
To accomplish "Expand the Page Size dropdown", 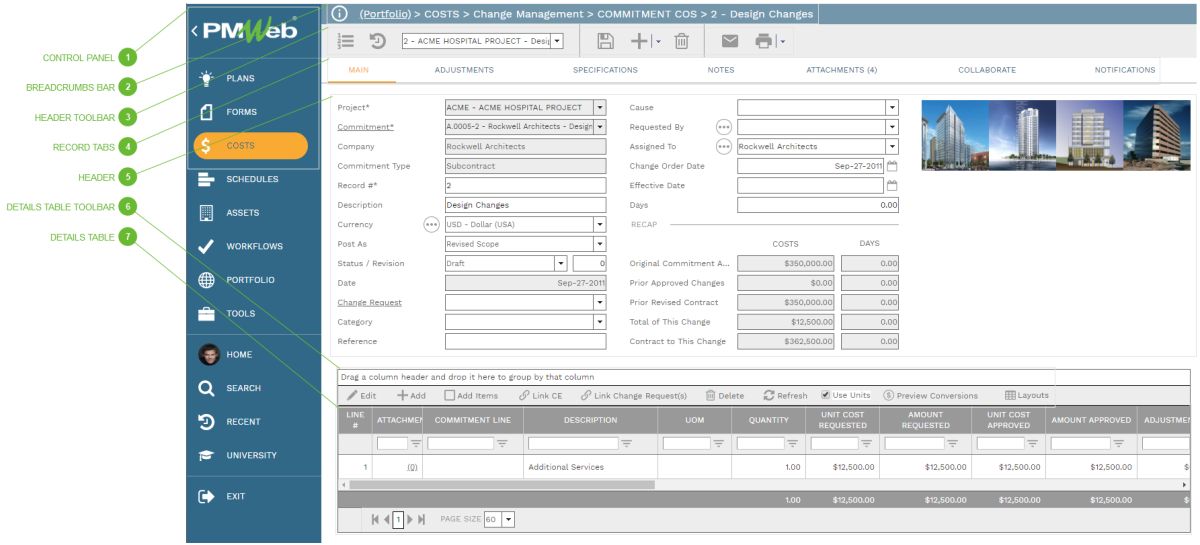I will pos(508,519).
